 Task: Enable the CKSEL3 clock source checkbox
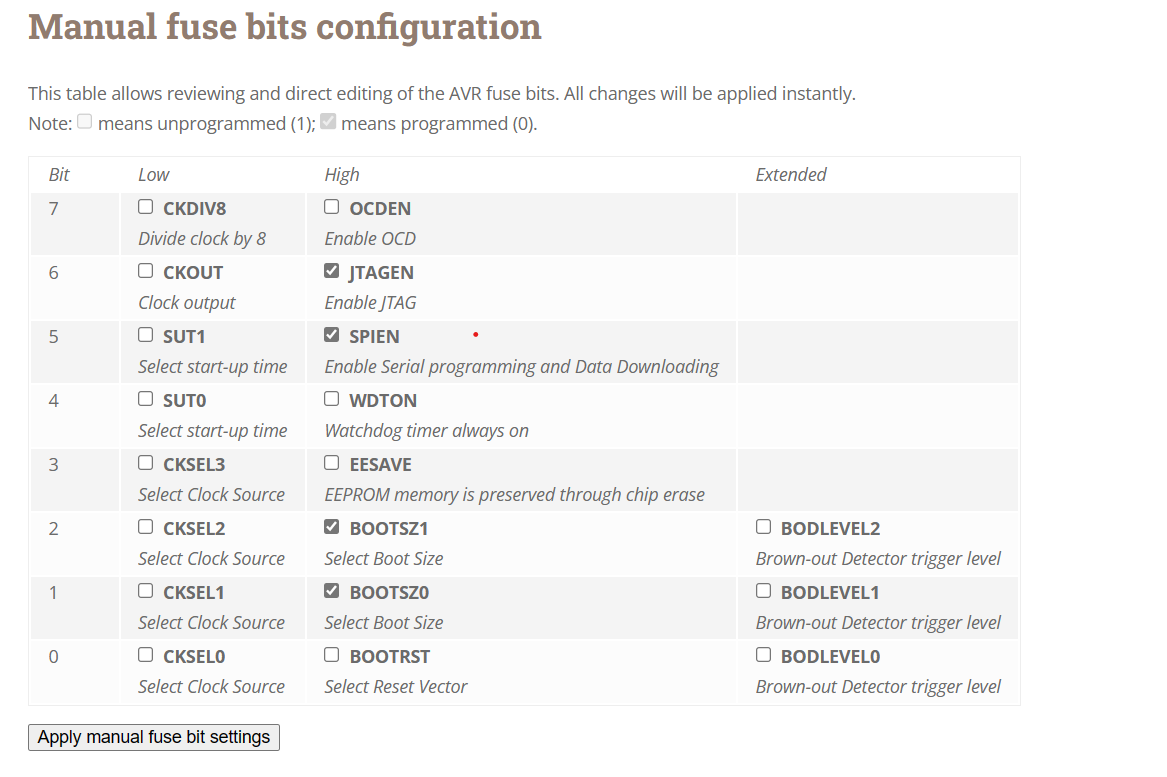coord(146,463)
